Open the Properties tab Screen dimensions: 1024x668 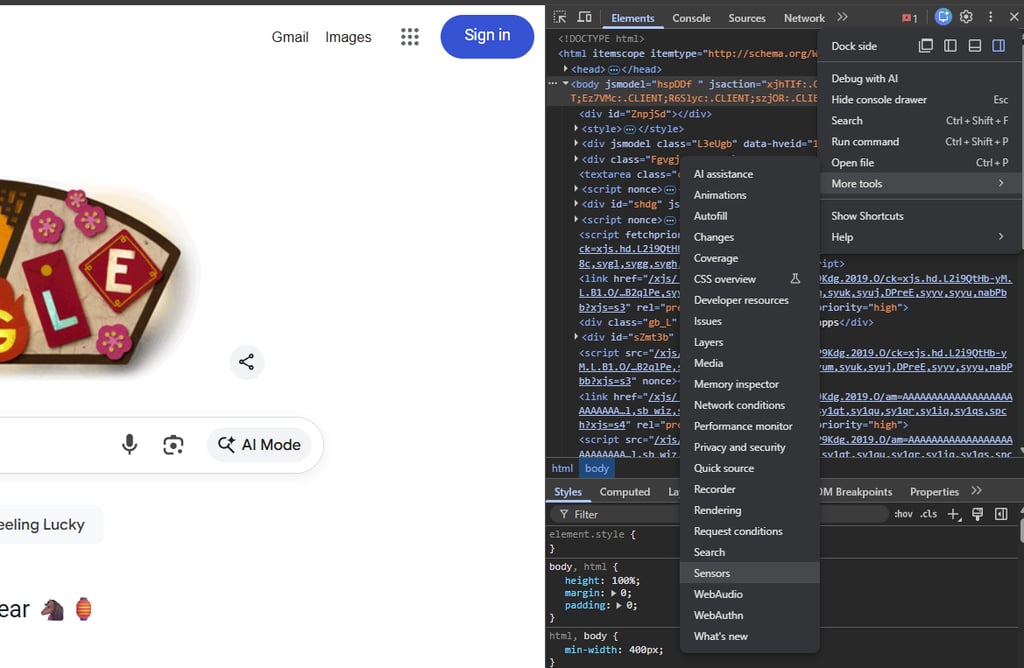[934, 492]
